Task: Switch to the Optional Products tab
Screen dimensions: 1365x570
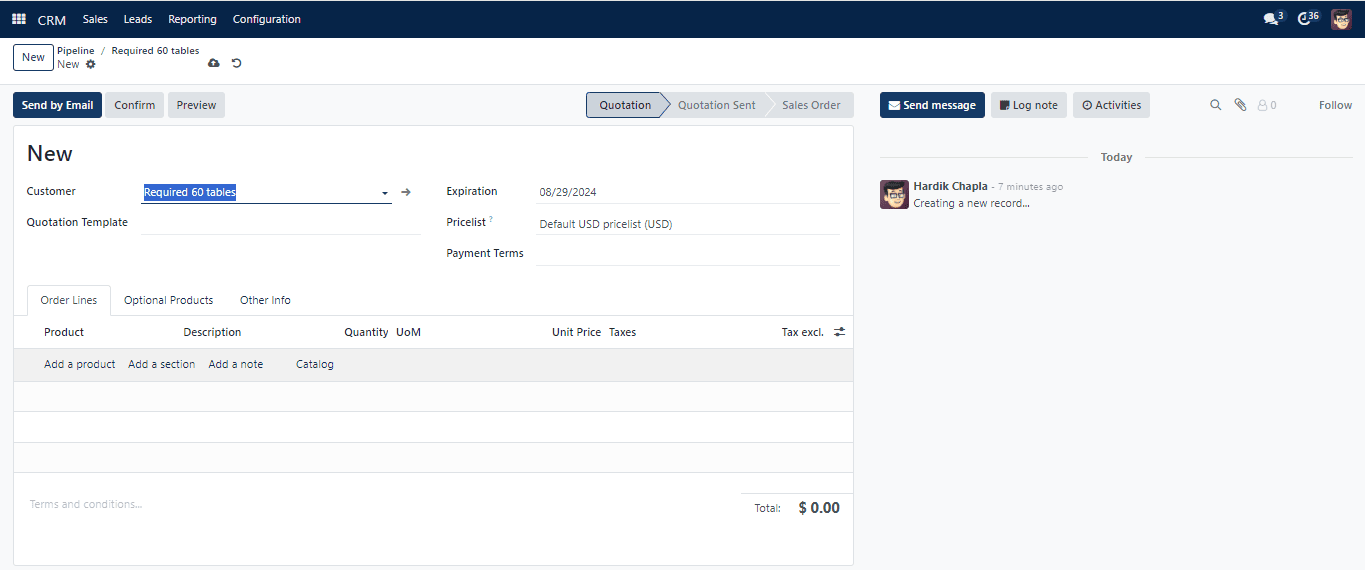Action: click(168, 300)
